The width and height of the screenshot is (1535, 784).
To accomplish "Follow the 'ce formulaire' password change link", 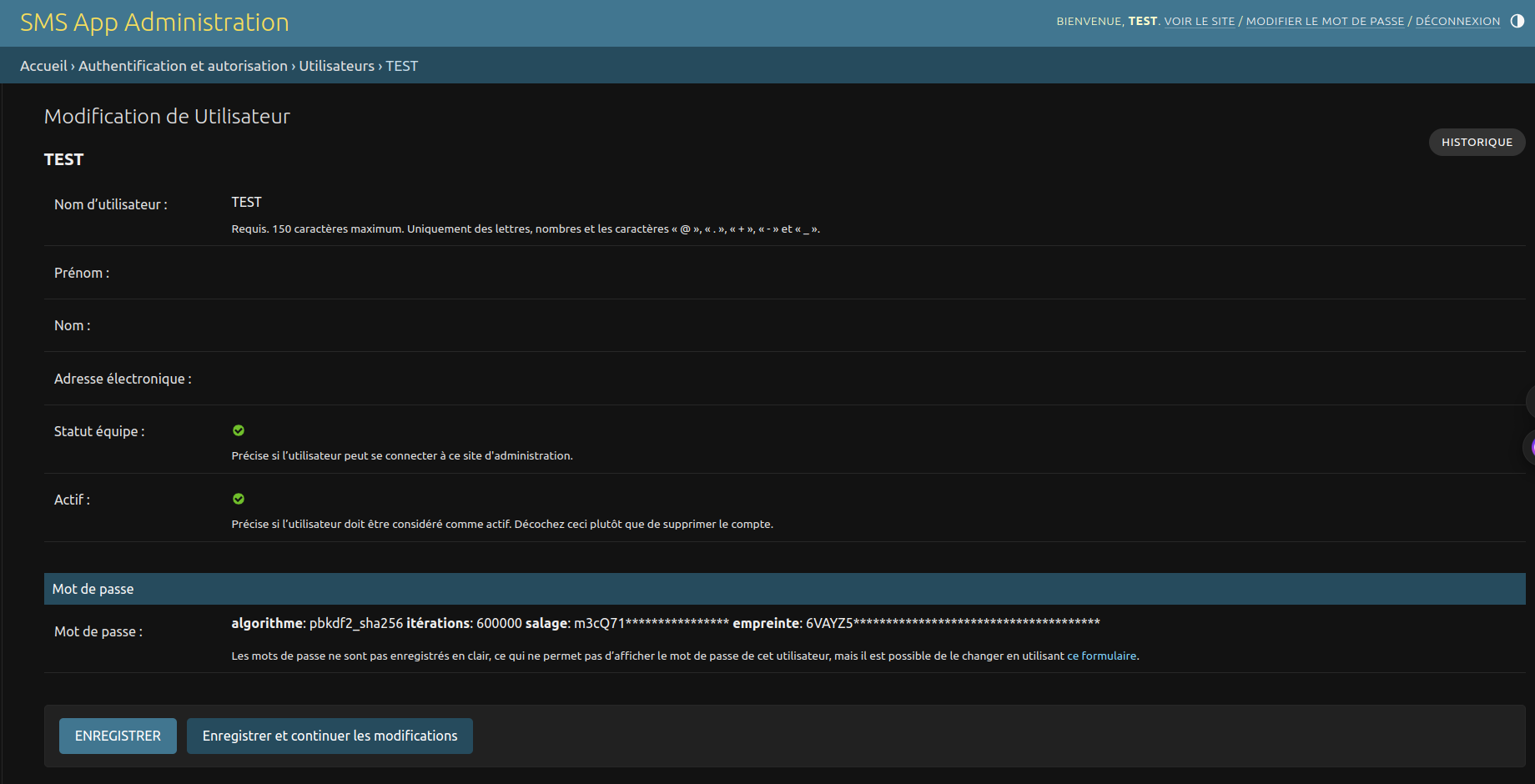I will (x=1101, y=656).
